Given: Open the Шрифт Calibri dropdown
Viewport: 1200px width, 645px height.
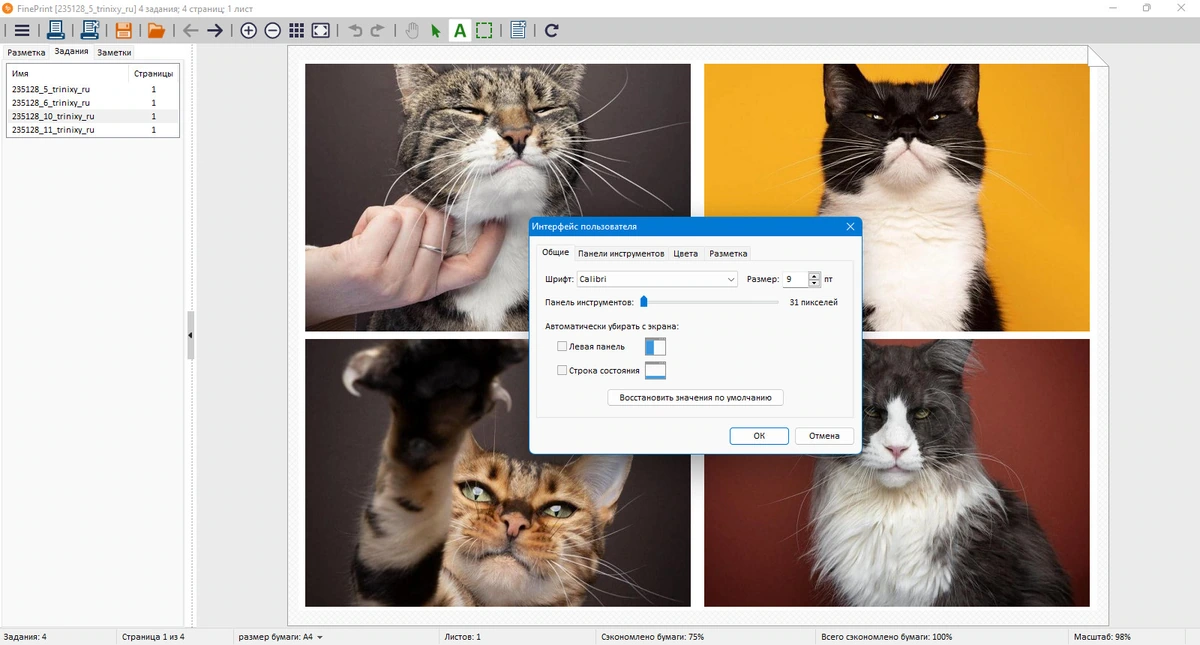Looking at the screenshot, I should [x=657, y=279].
